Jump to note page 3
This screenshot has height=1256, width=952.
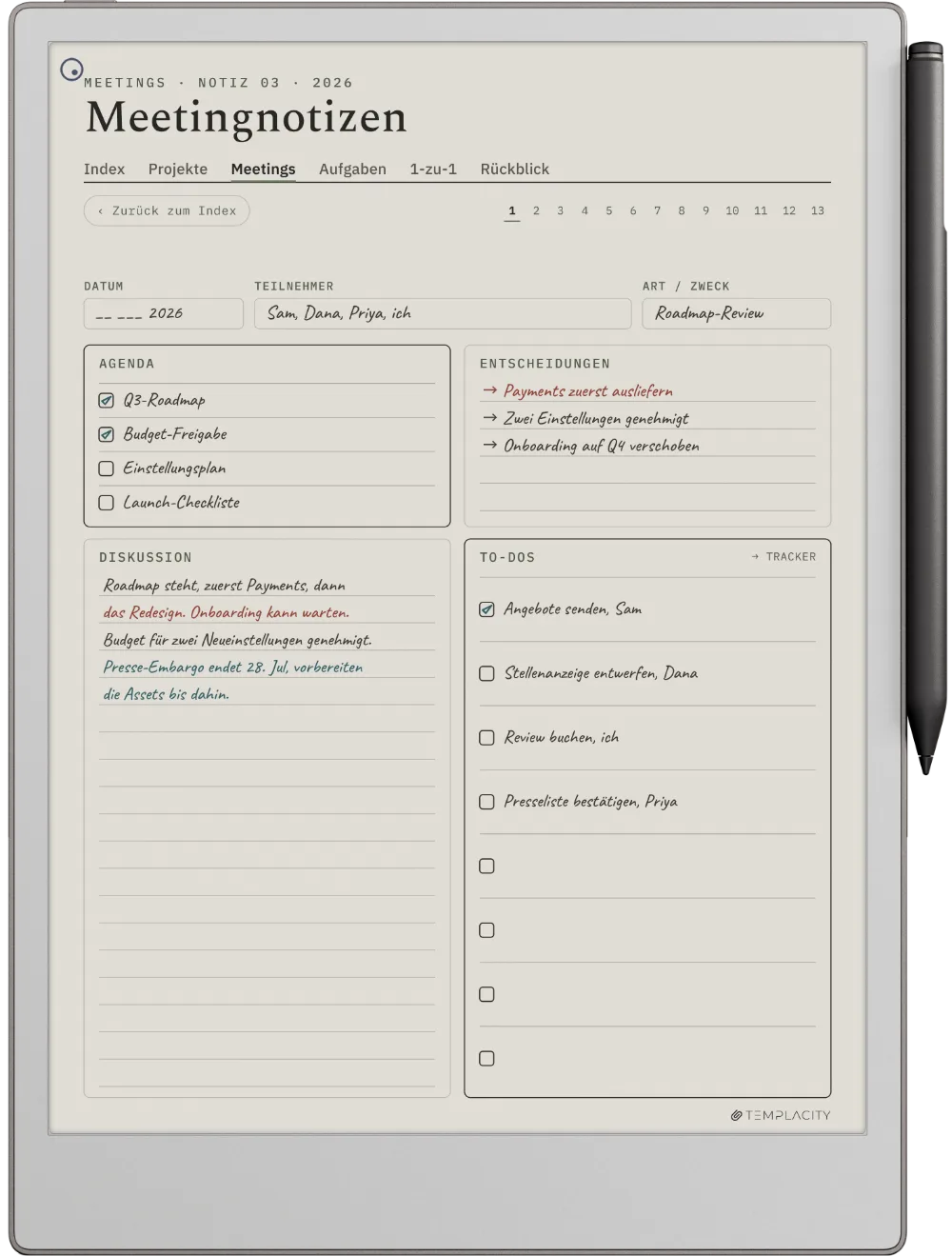560,211
